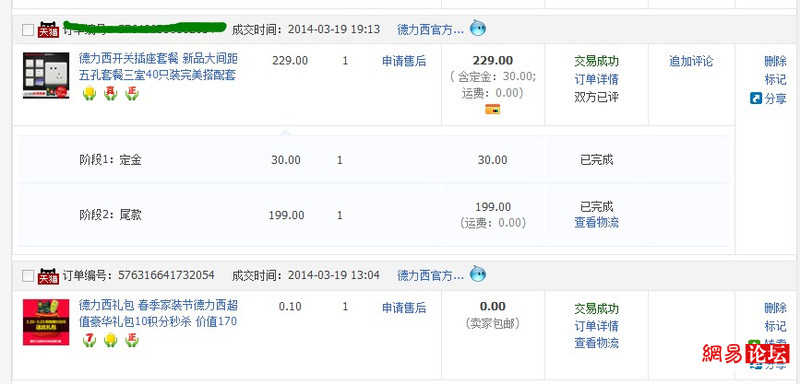The width and height of the screenshot is (800, 384).
Task: Click credit card payment icon below 229.00
Action: (x=492, y=109)
